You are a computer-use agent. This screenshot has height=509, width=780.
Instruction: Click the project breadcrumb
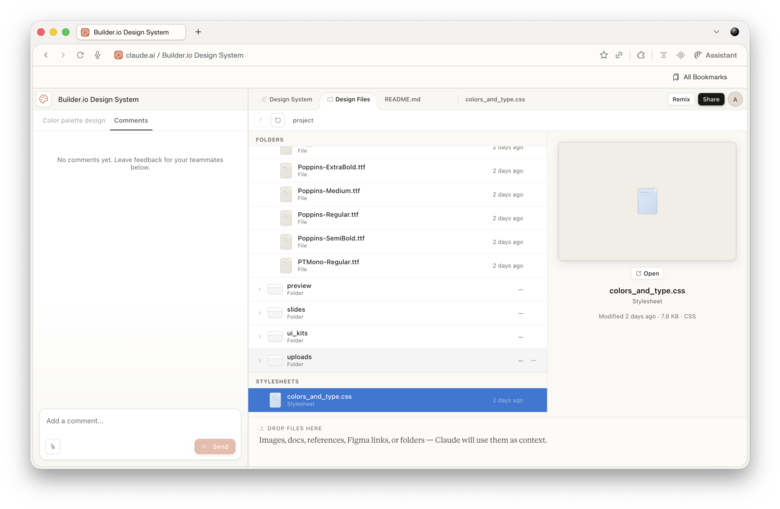pyautogui.click(x=303, y=120)
